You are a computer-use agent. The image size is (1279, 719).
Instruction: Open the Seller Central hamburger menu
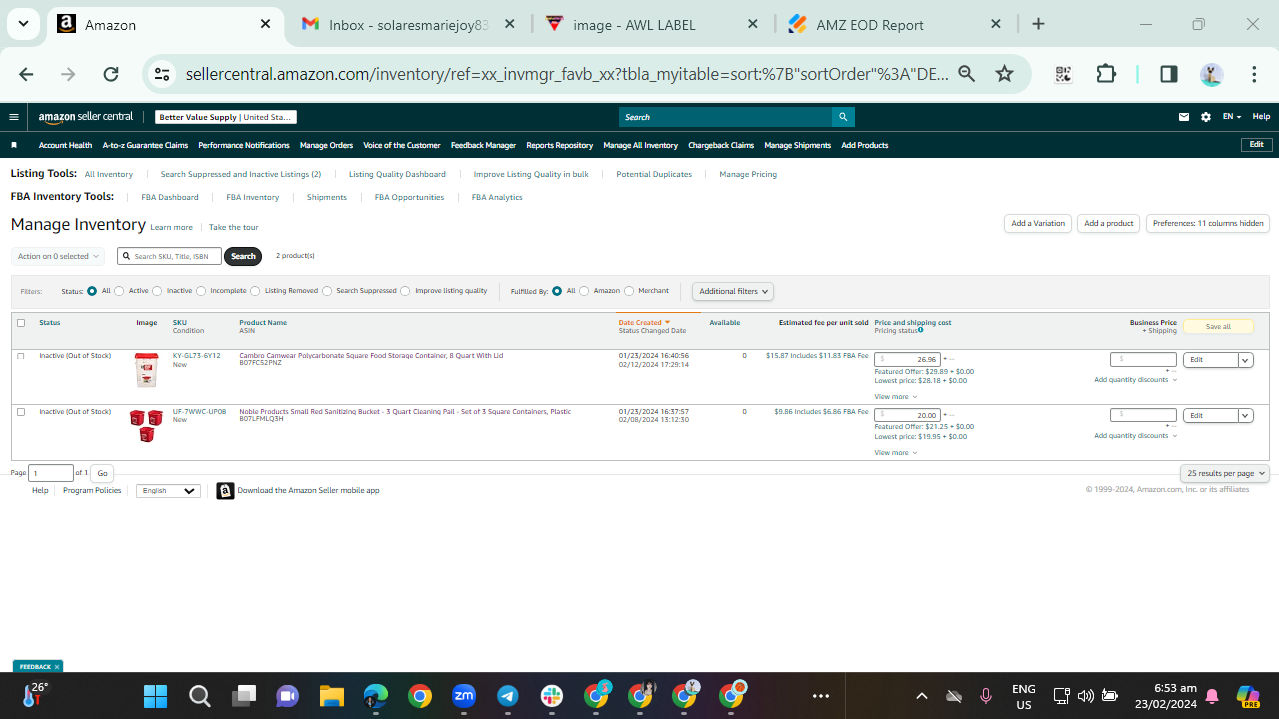coord(14,117)
